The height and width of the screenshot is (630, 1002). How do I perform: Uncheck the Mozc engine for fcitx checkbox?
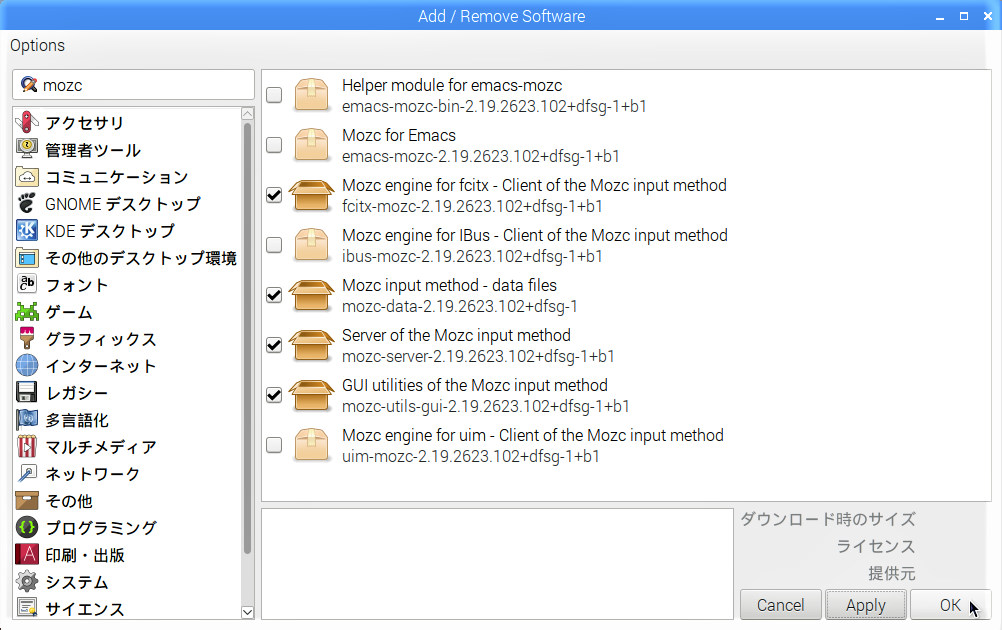tap(274, 195)
